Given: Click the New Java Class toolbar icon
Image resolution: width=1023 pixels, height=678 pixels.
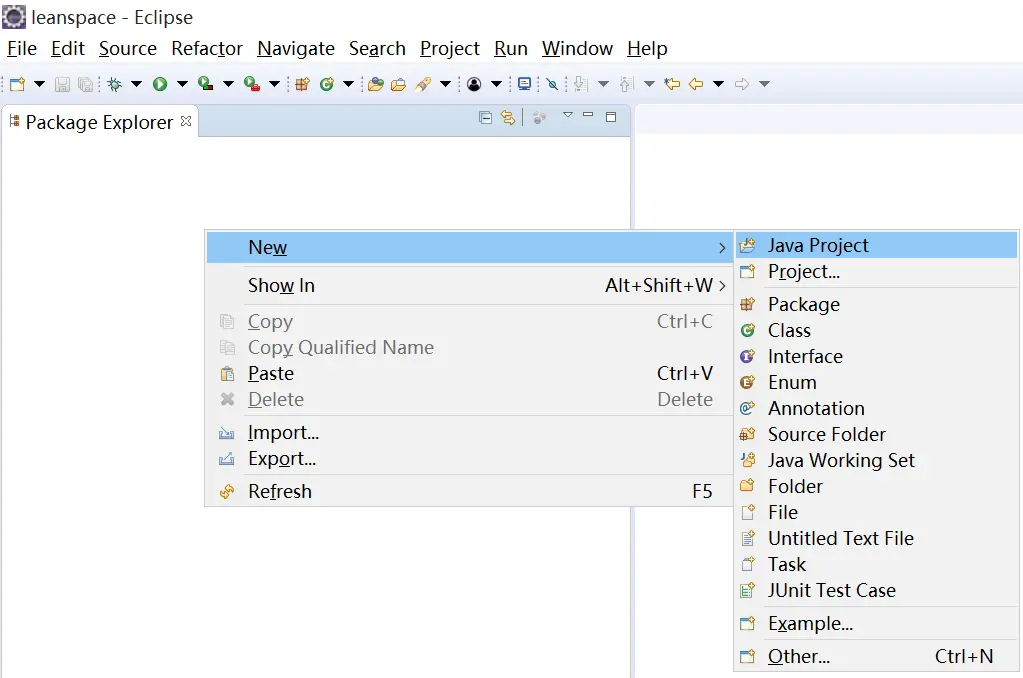Looking at the screenshot, I should click(327, 84).
